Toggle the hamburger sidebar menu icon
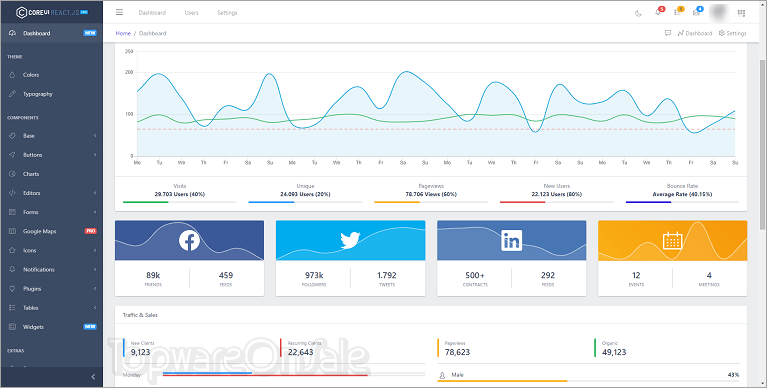767x388 pixels. pyautogui.click(x=119, y=12)
